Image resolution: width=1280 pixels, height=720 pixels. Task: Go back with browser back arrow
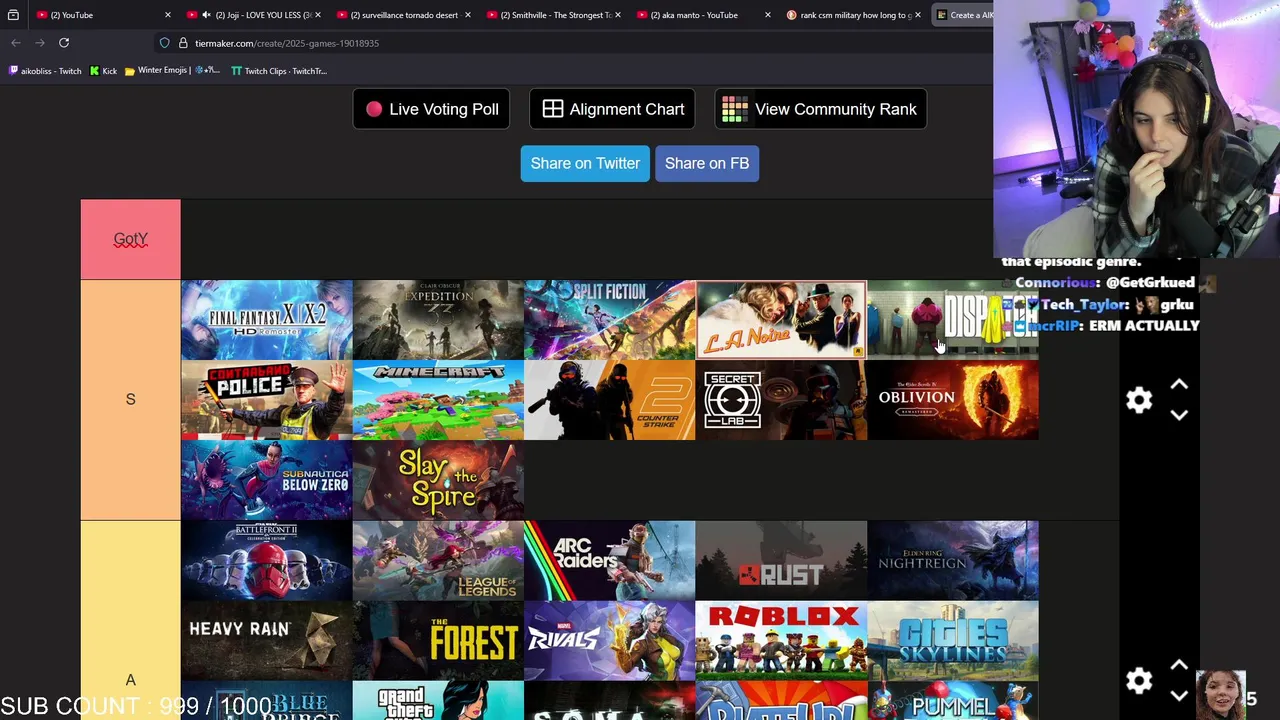pos(16,43)
